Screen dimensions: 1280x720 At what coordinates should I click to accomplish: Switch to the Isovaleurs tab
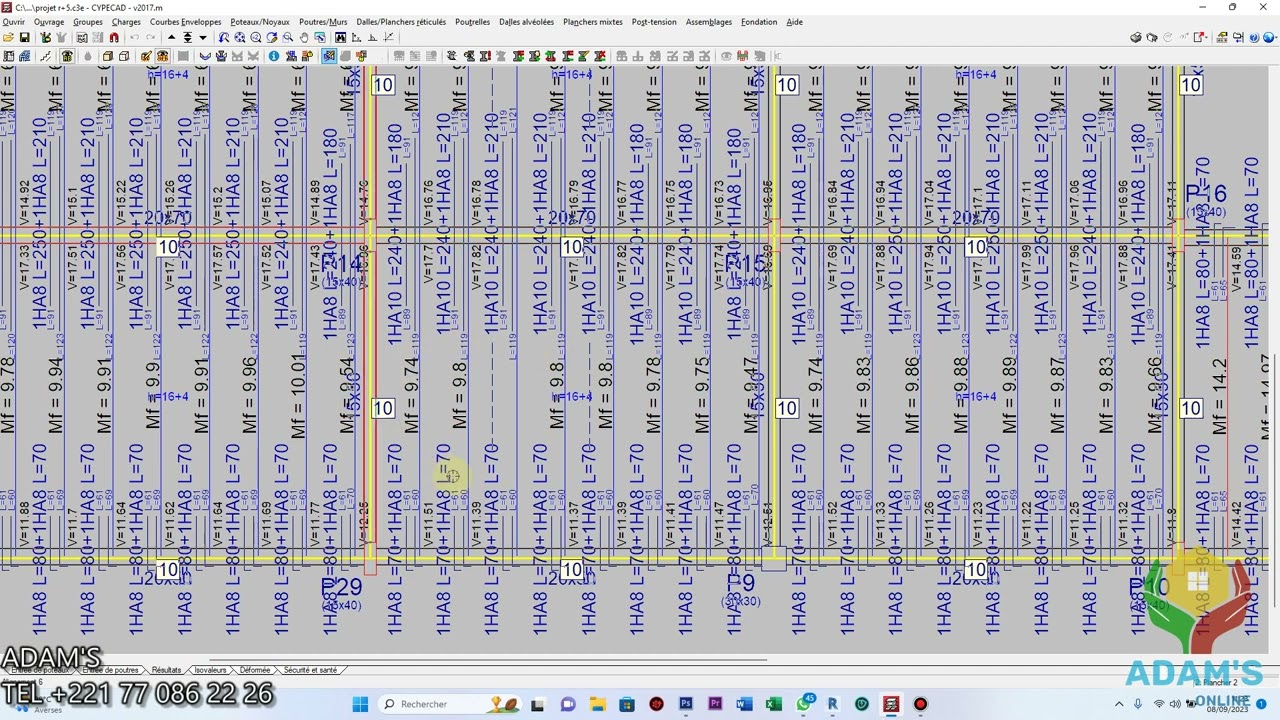[210, 670]
